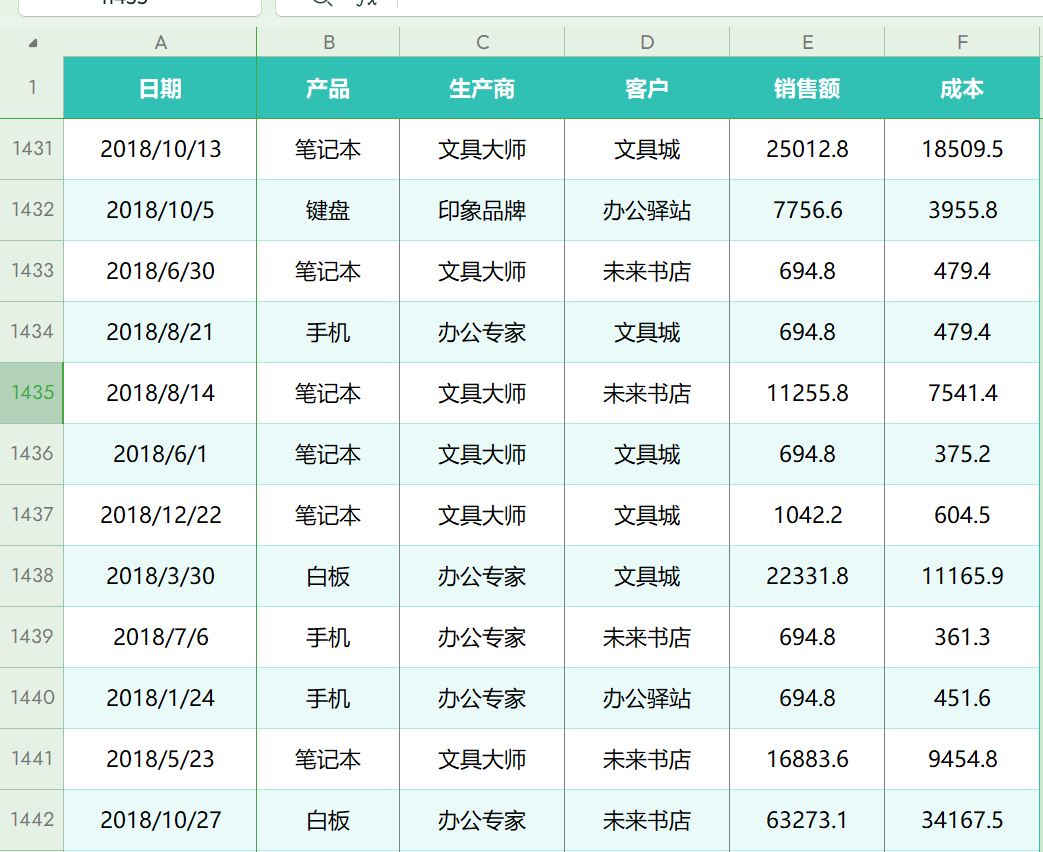Select column A header

pos(160,43)
